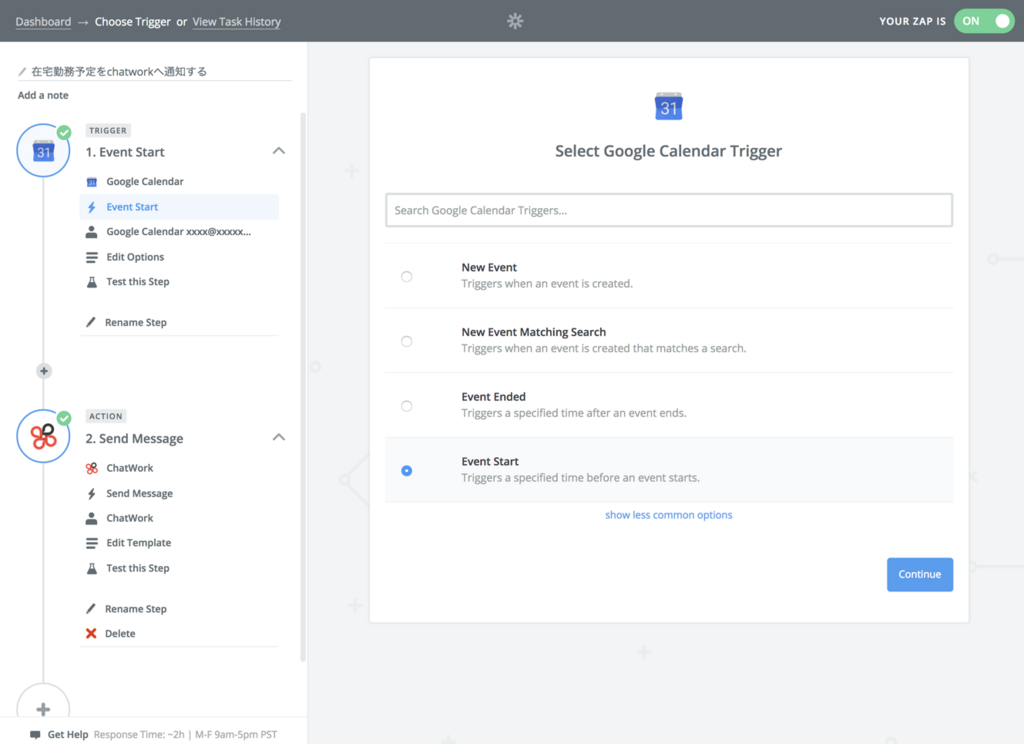Image resolution: width=1024 pixels, height=744 pixels.
Task: Click the lines icon beside Edit Options
Action: [x=91, y=257]
